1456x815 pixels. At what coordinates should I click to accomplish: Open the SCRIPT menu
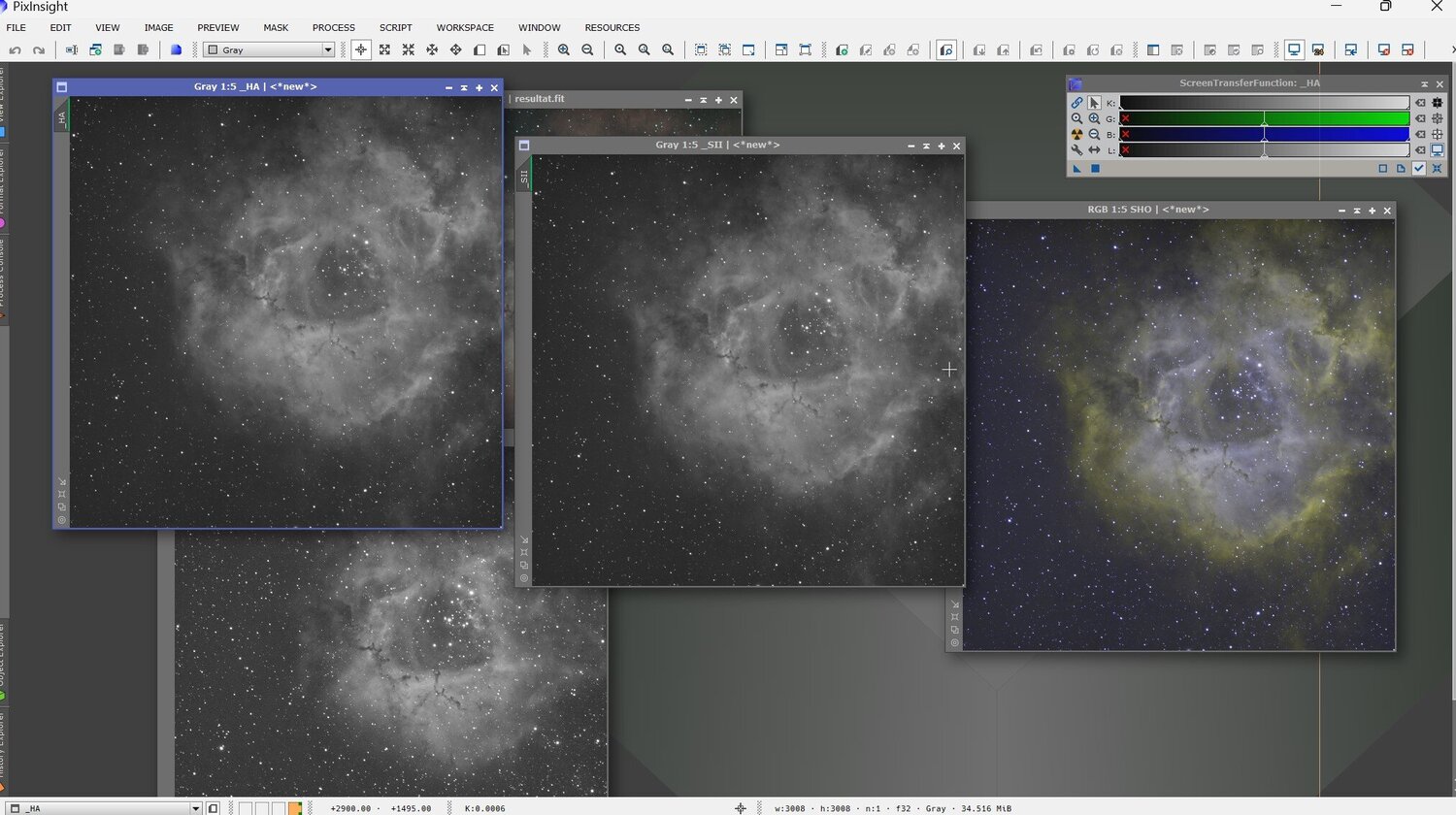(x=395, y=28)
